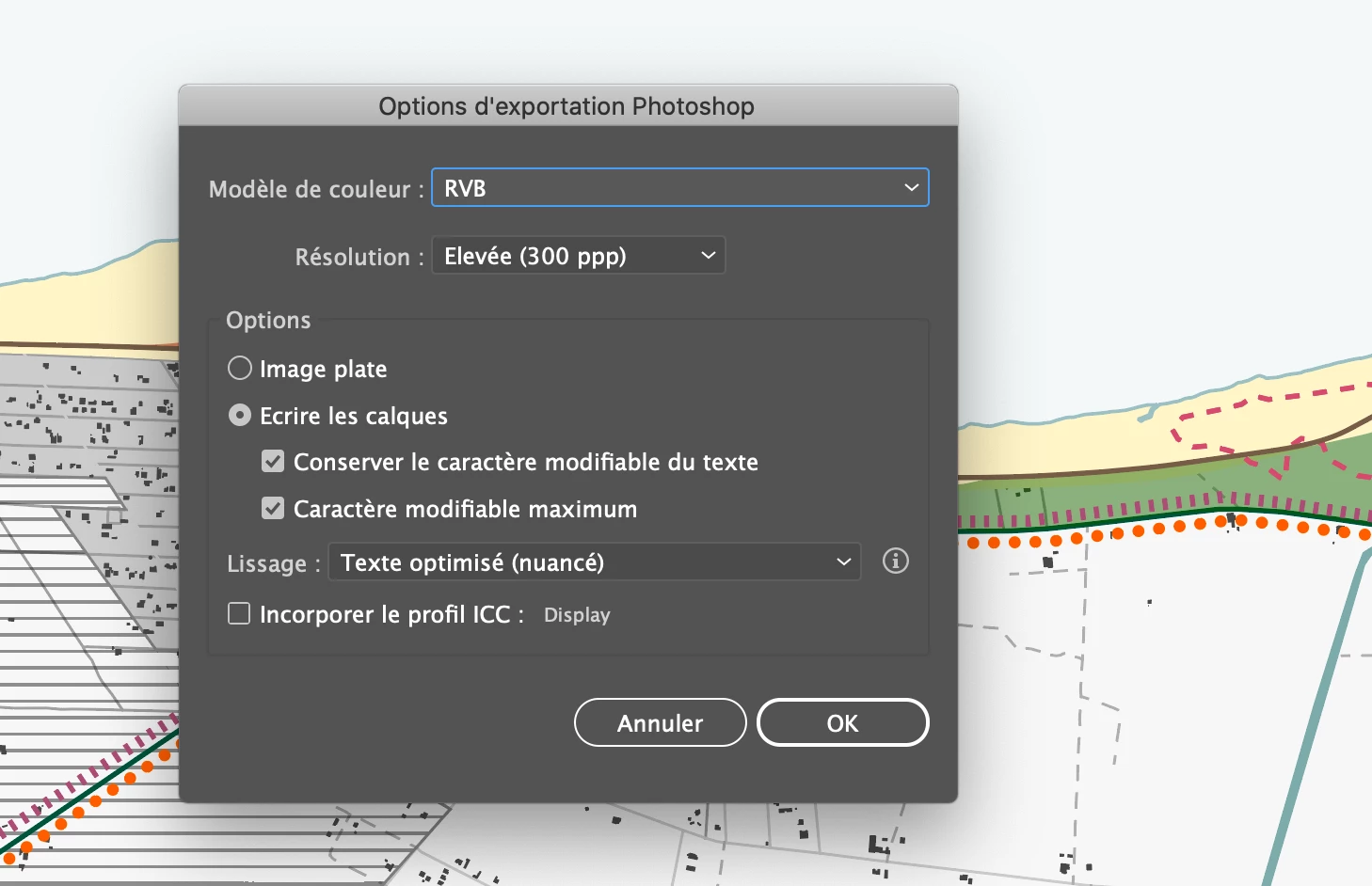Select the Image plate radio button
The image size is (1372, 886).
click(x=240, y=368)
